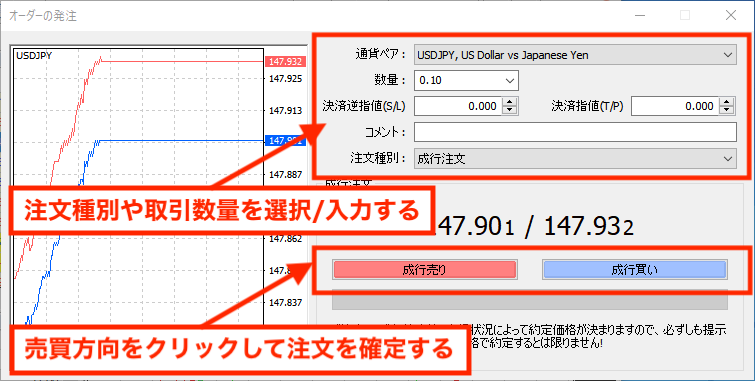Expand the 数量 volume dropdown arrow
The image size is (755, 381).
point(510,81)
